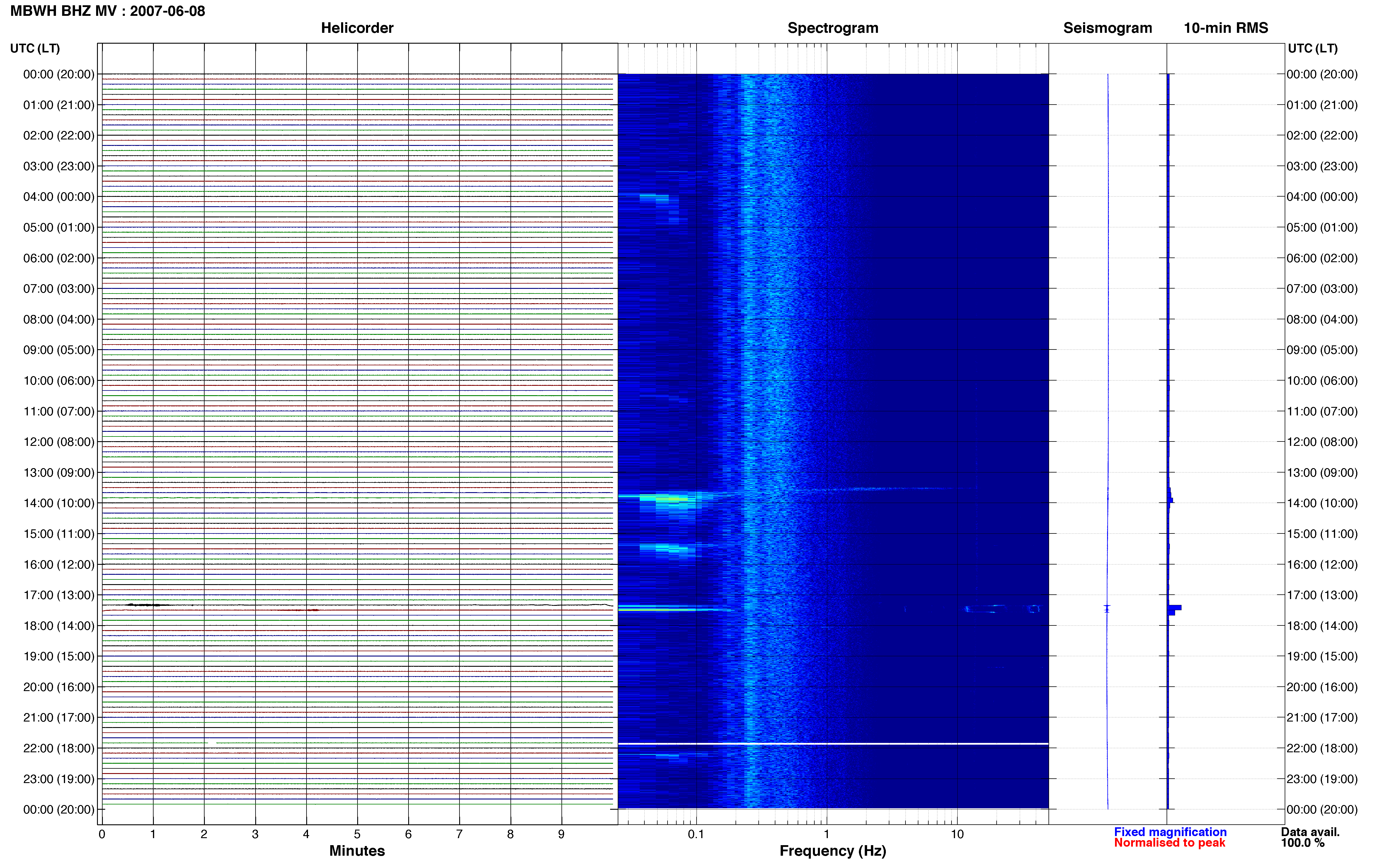Click left time label '06:00 (02:00)'
This screenshot has height=868, width=1389.
59,258
